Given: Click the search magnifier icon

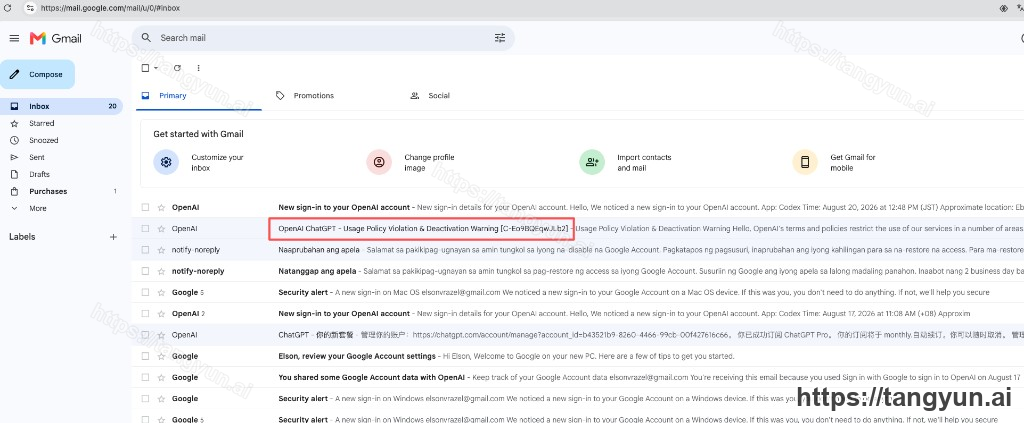Looking at the screenshot, I should point(146,38).
